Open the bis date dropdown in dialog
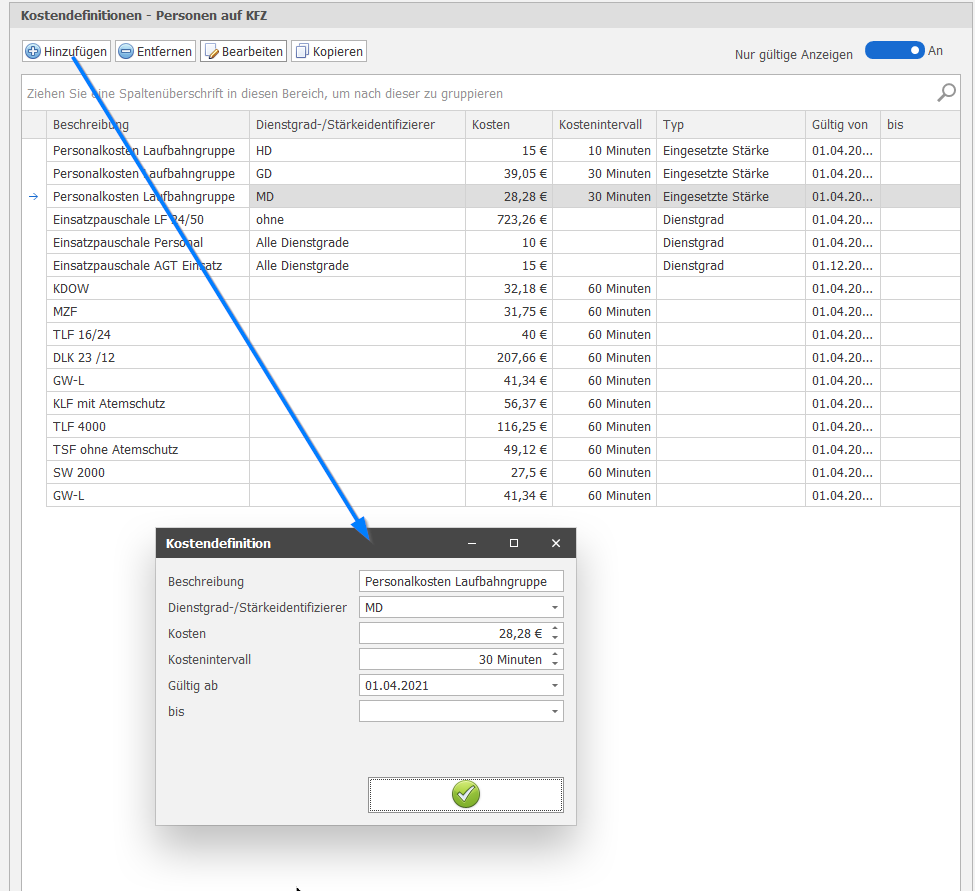This screenshot has height=891, width=975. 554,712
